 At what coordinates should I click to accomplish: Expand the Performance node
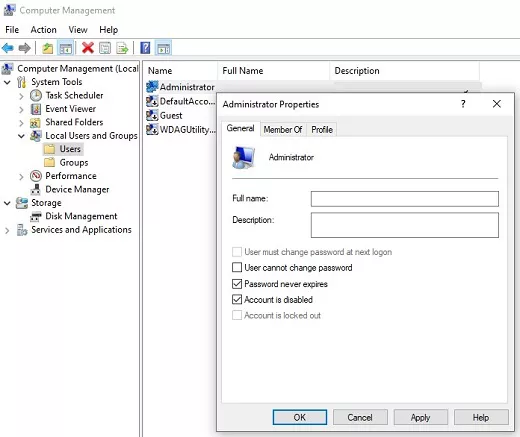pos(21,176)
